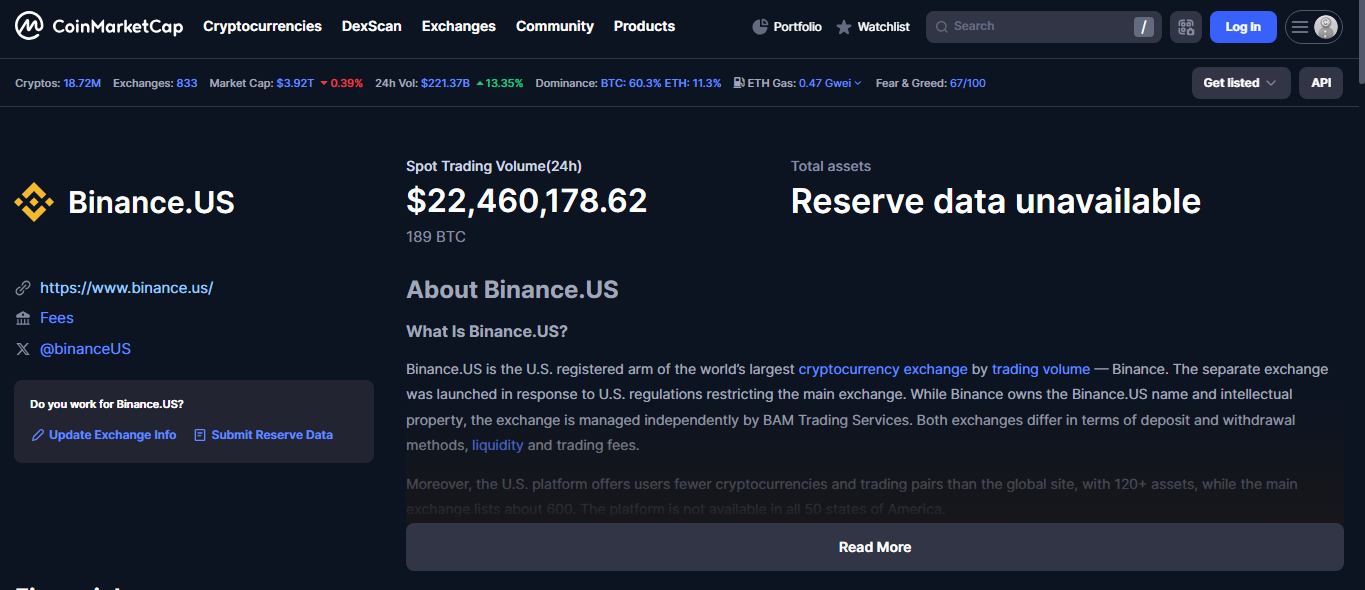Click the 189 BTC volume text
Screen dimensions: 1365x590
436,237
